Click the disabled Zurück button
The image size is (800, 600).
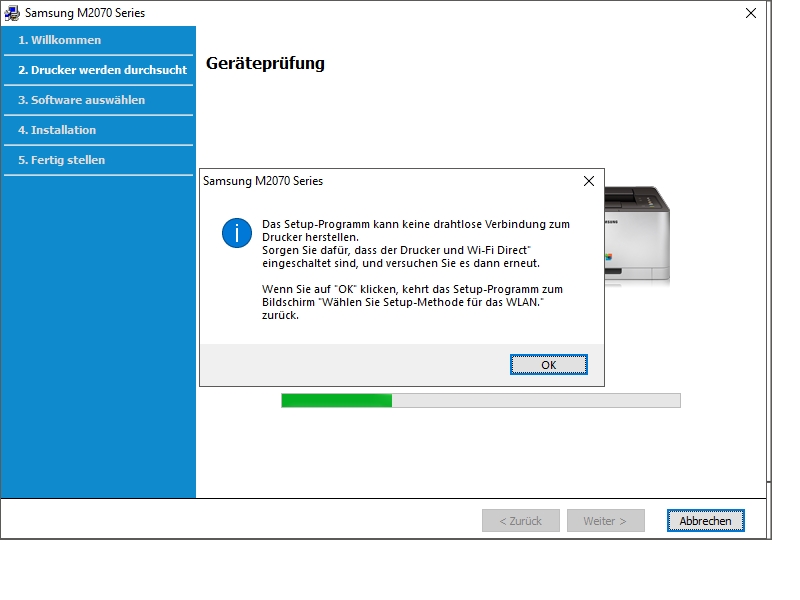pyautogui.click(x=520, y=521)
